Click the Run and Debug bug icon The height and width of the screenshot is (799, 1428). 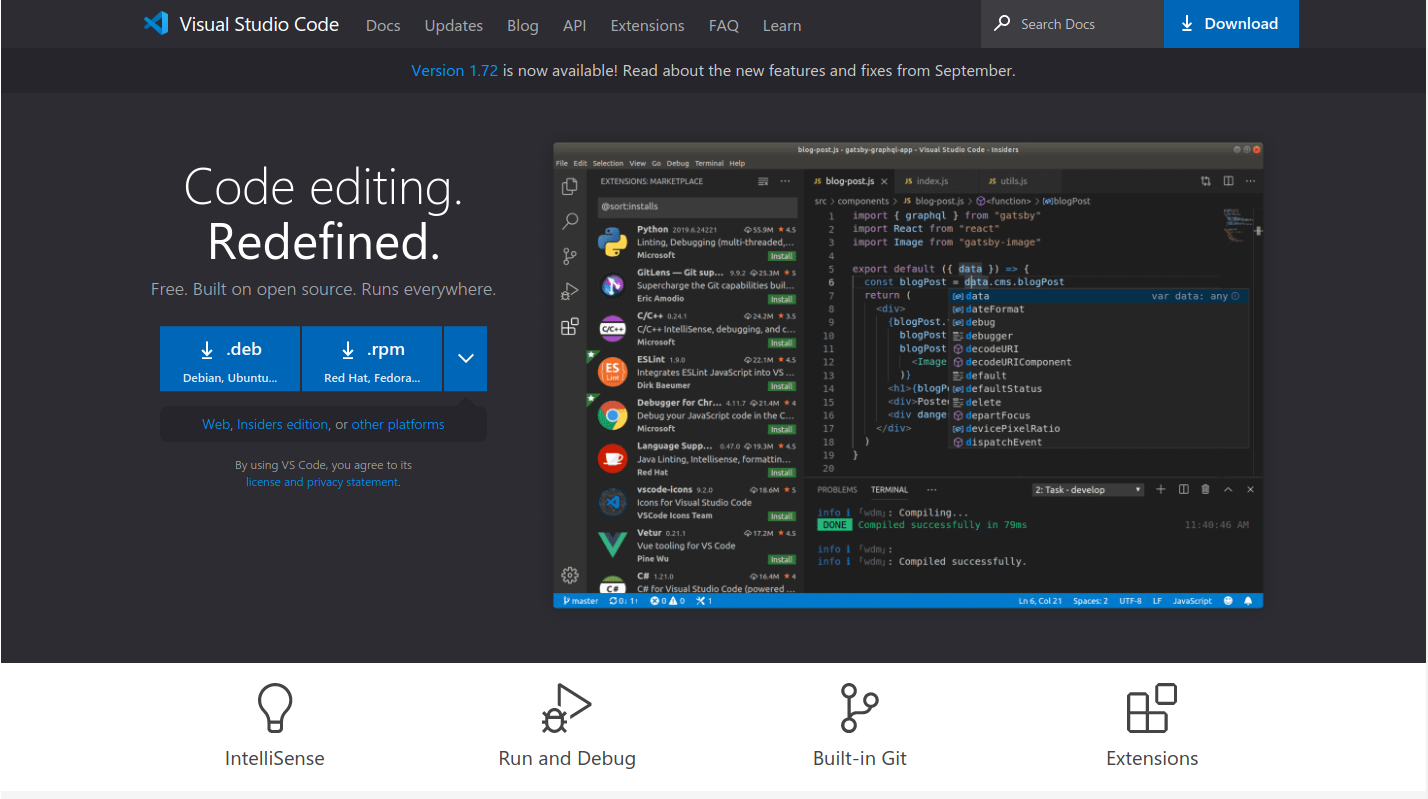566,708
